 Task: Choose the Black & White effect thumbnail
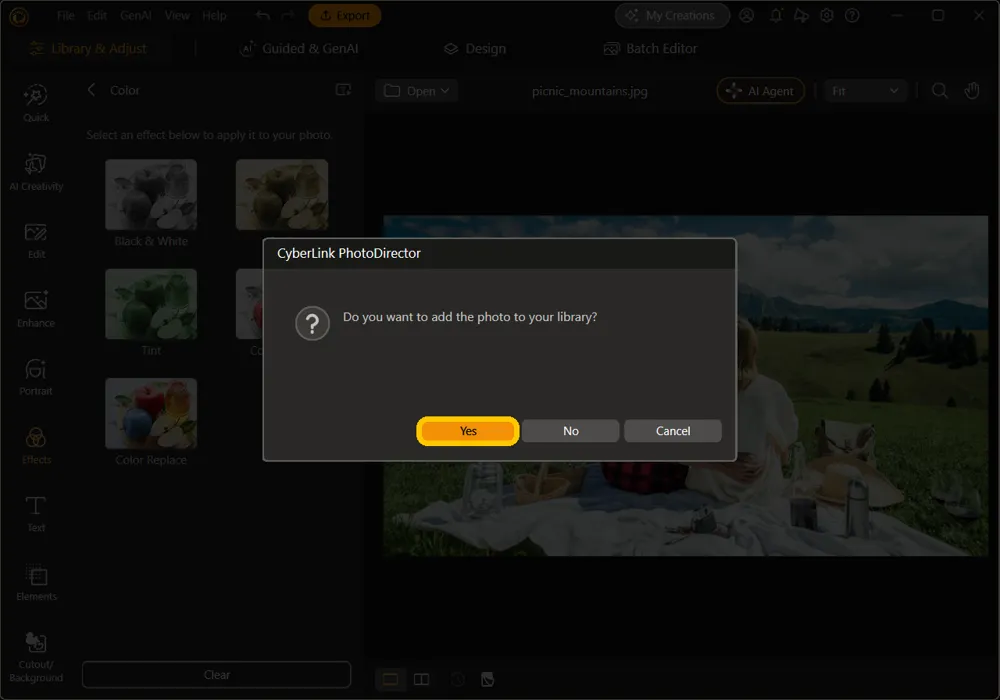tap(151, 194)
